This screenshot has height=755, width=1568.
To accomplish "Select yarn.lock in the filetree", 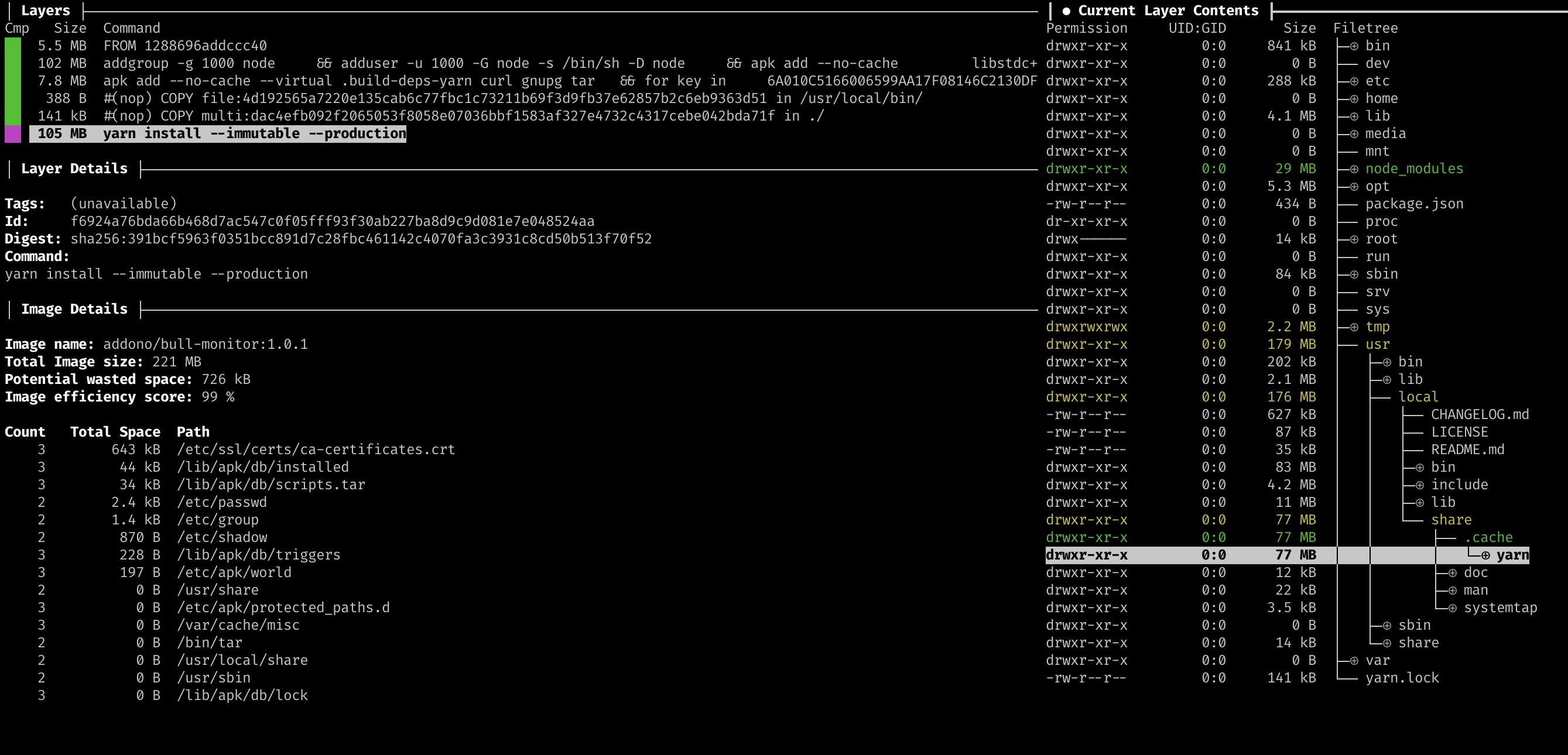I will [1402, 678].
